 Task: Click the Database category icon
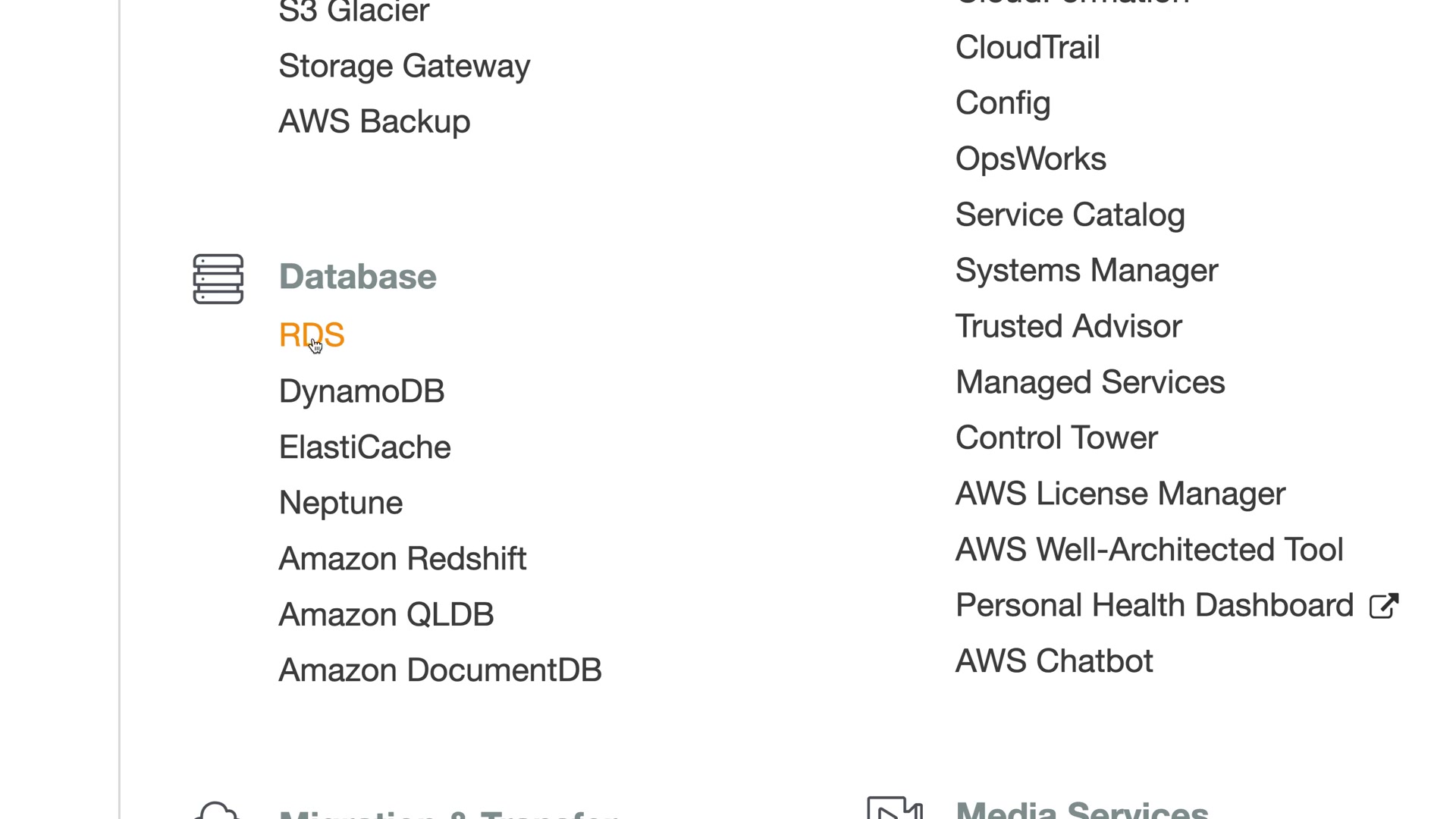point(218,279)
